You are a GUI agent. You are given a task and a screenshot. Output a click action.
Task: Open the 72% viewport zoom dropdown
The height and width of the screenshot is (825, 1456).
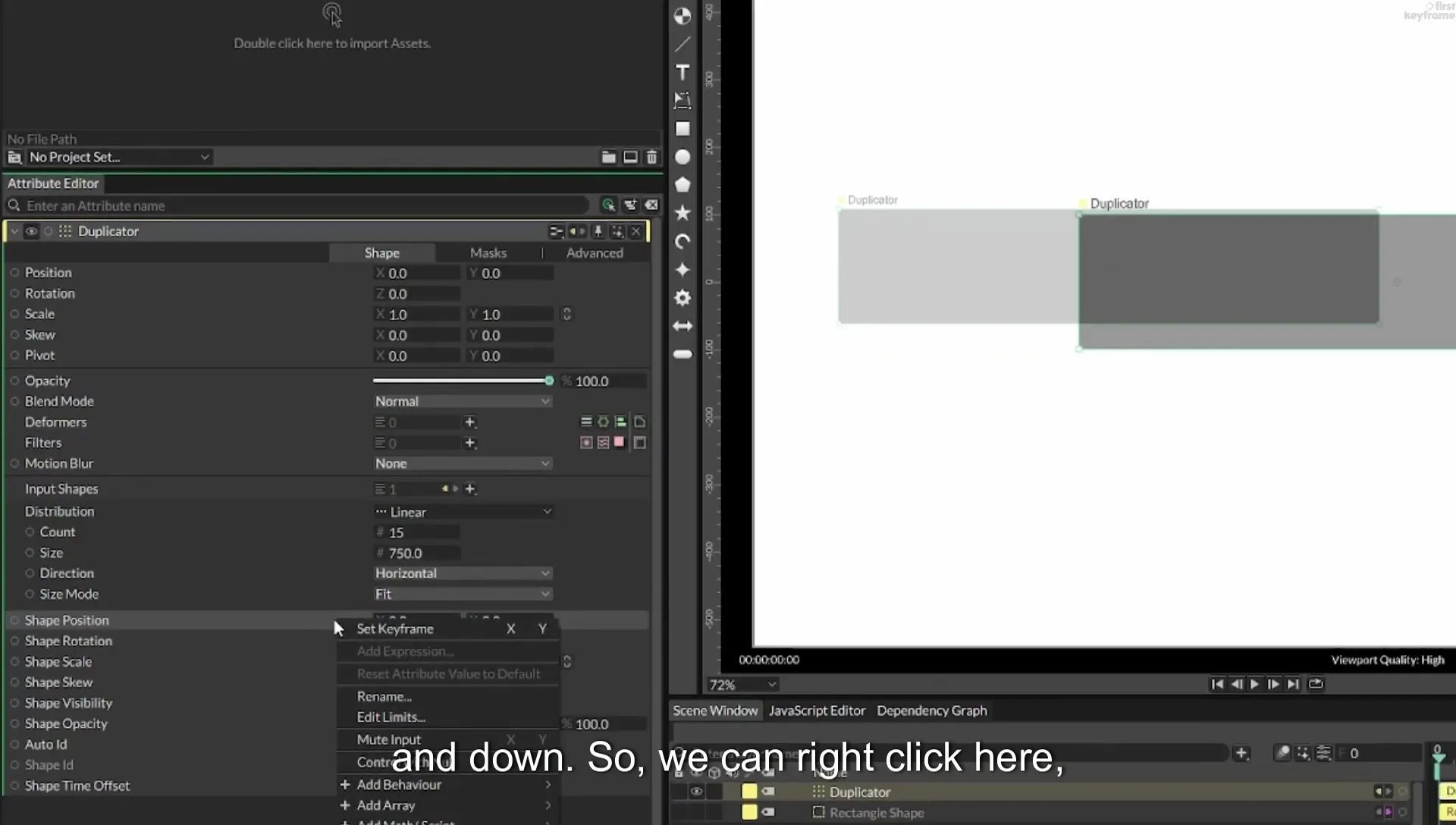(742, 685)
